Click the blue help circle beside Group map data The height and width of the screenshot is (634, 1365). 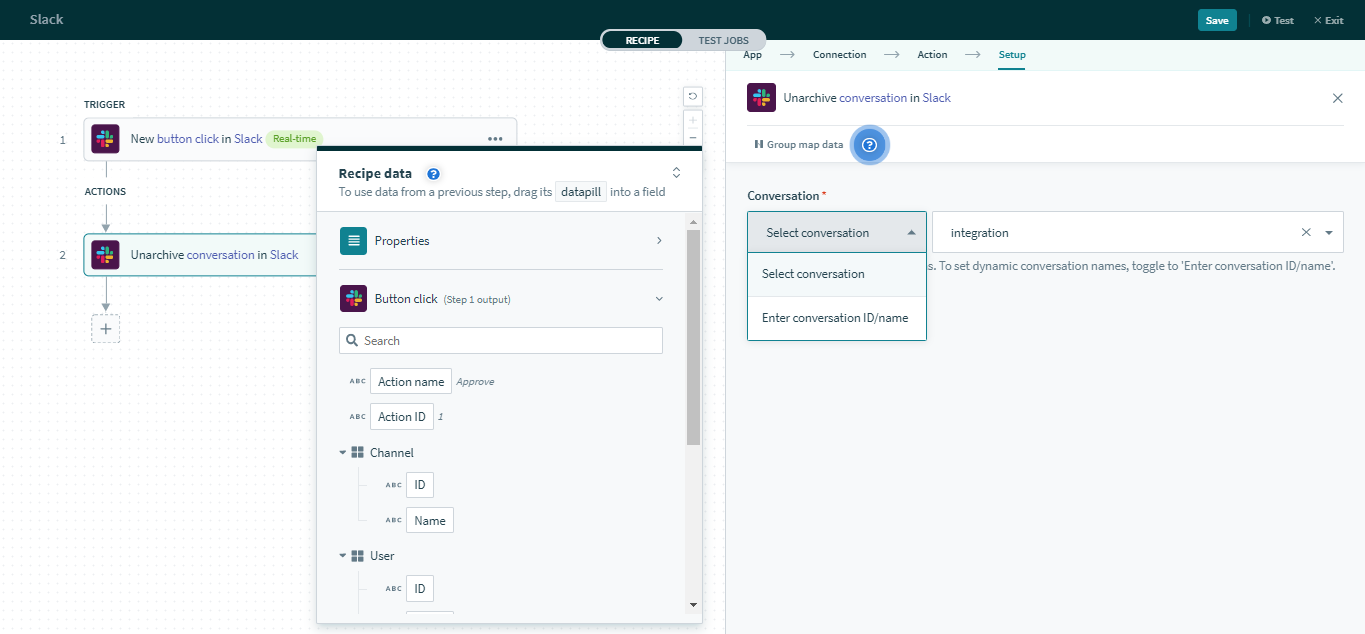tap(869, 145)
